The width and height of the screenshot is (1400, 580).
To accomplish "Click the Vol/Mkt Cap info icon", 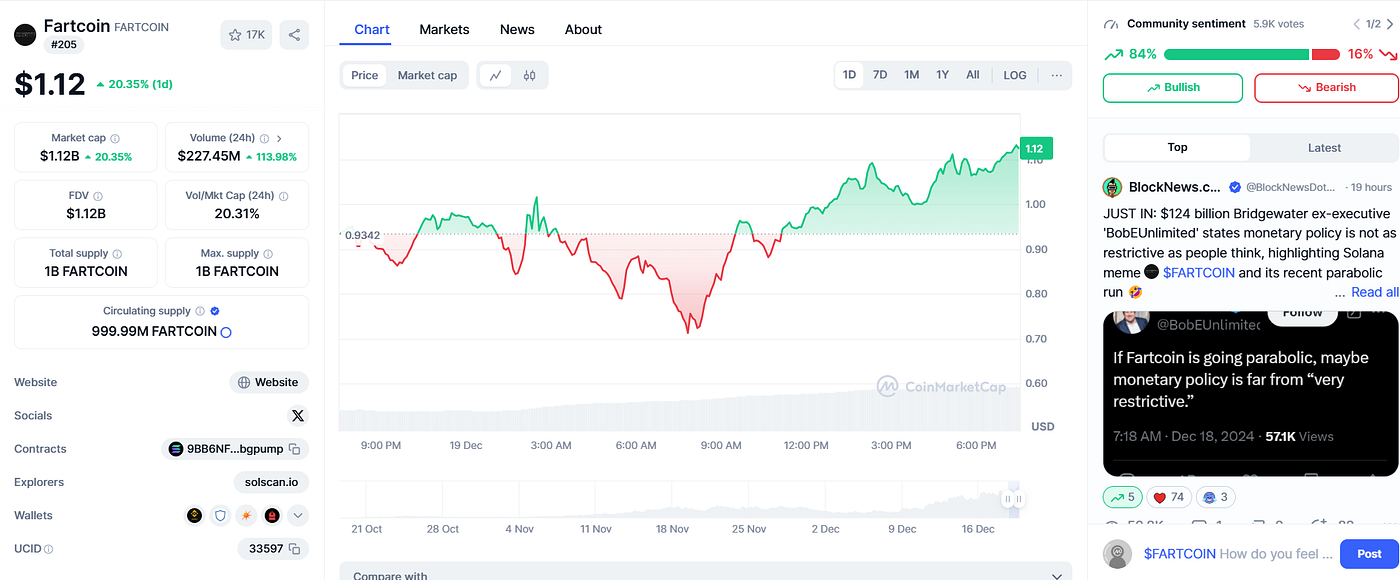I will [282, 196].
